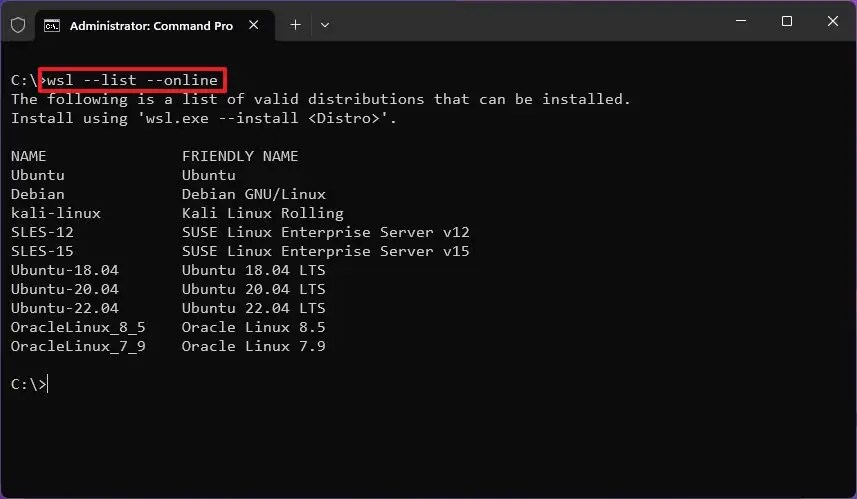This screenshot has width=857, height=499.
Task: Click 'OracleLinux_8_5' distribution name
Action: coord(78,327)
